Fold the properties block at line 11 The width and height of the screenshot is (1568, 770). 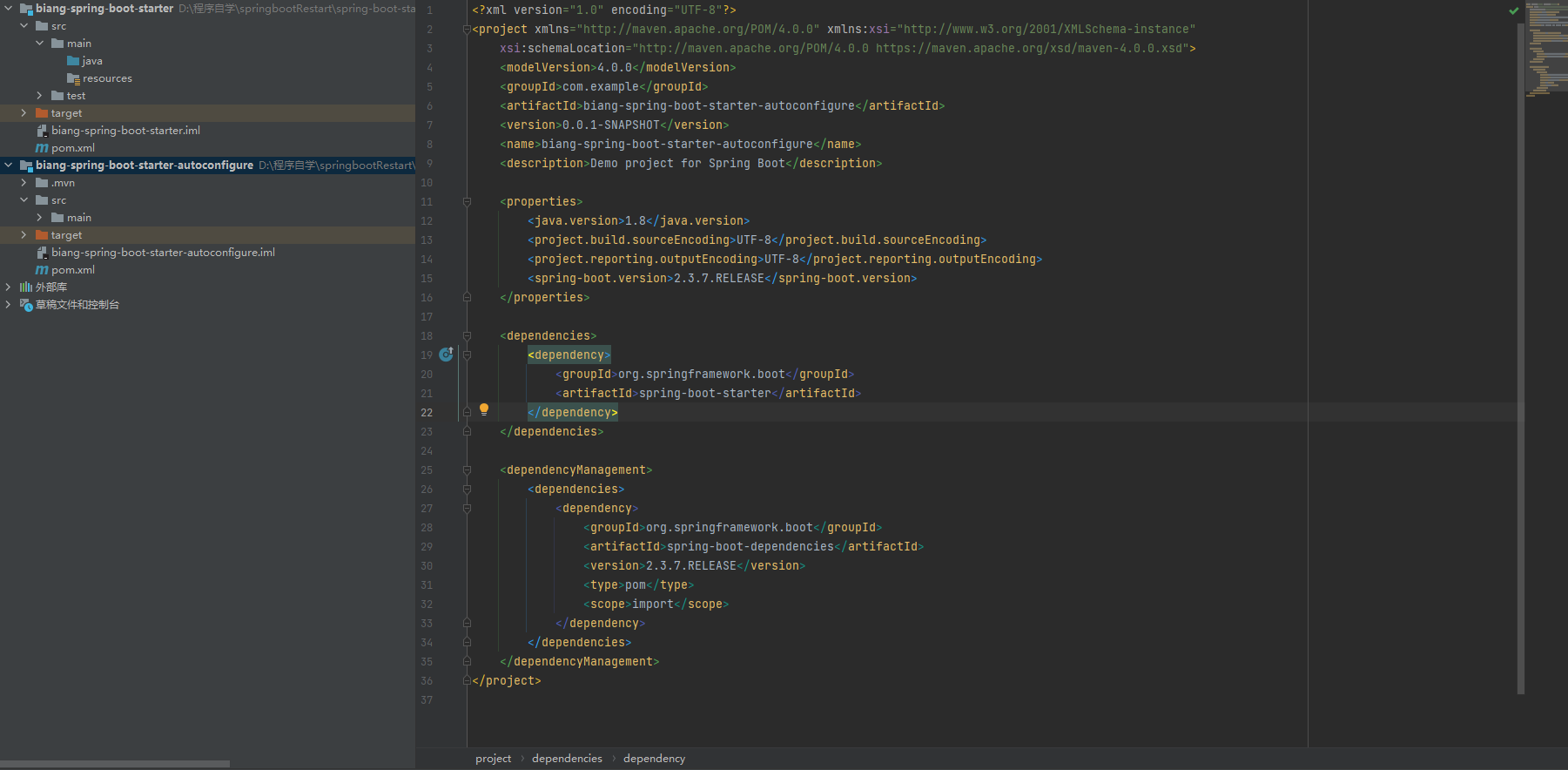467,201
